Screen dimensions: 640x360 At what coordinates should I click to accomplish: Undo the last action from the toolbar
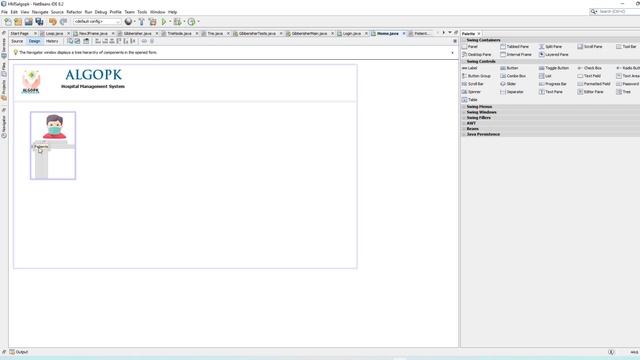pyautogui.click(x=53, y=22)
